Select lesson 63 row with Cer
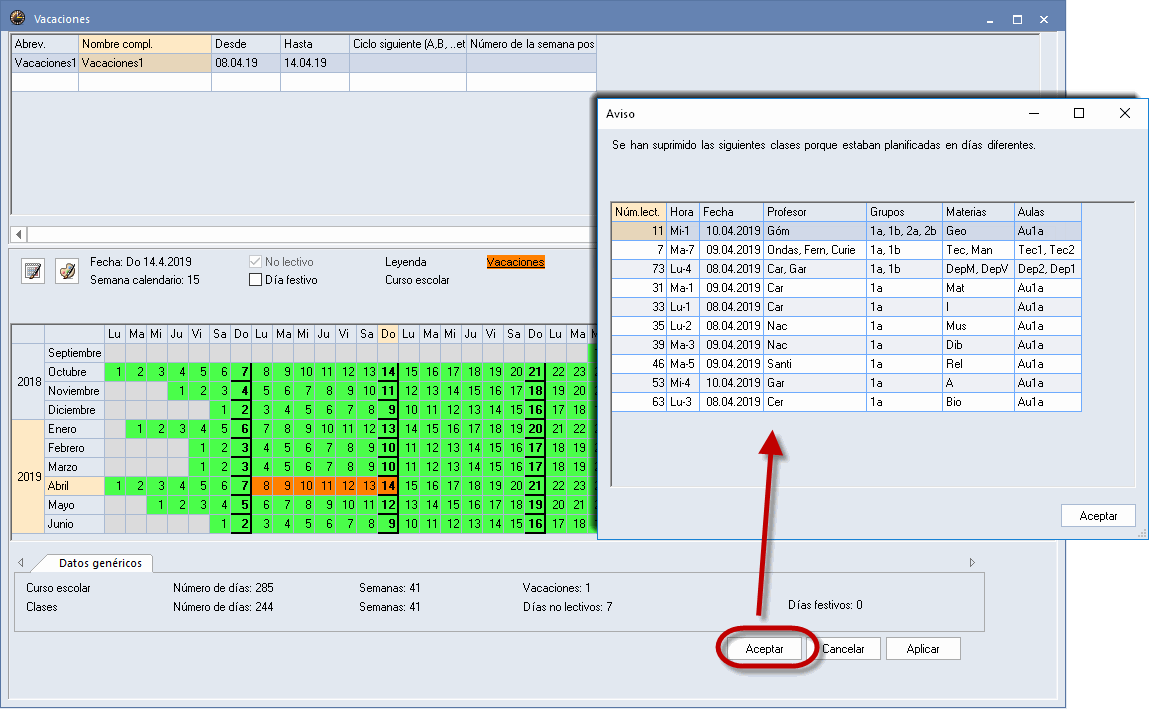The image size is (1149, 709). point(846,402)
